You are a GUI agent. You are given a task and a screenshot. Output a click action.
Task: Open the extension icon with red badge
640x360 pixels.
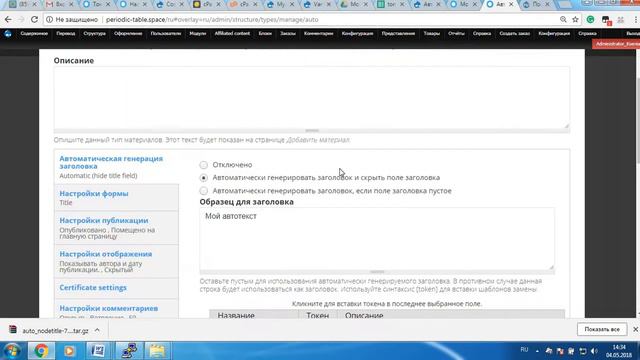click(x=606, y=20)
